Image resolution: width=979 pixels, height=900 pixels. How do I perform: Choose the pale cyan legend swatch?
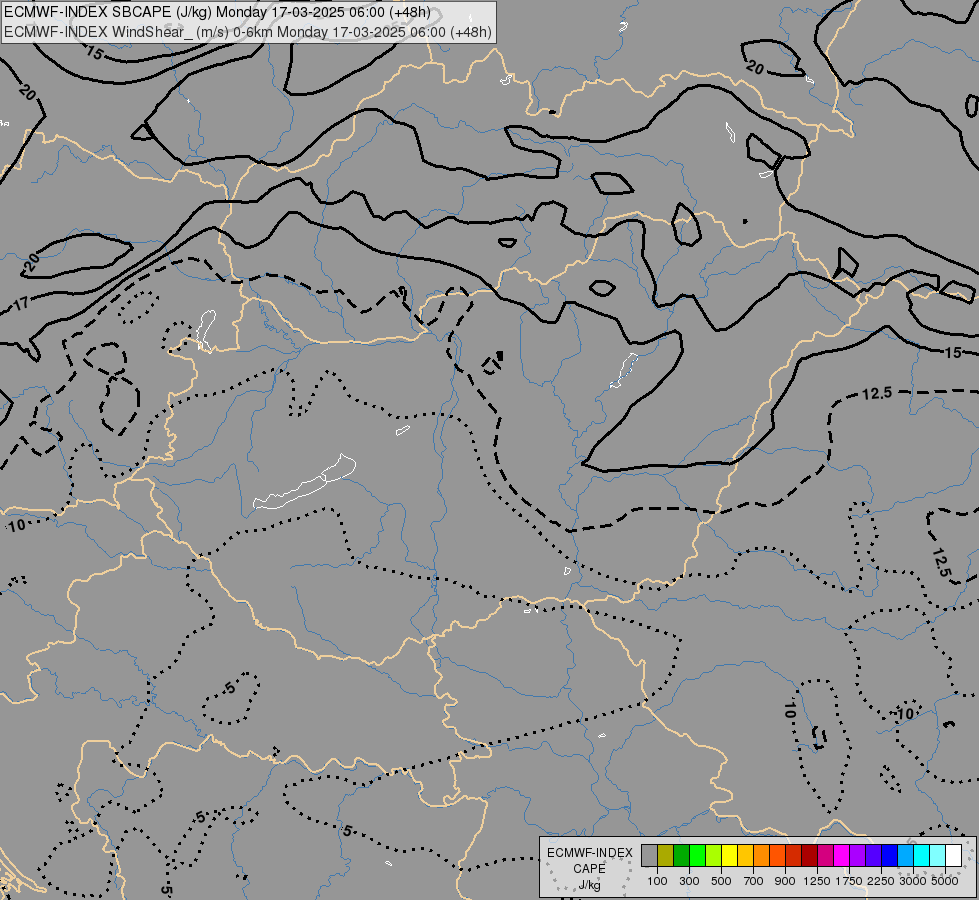(x=937, y=856)
